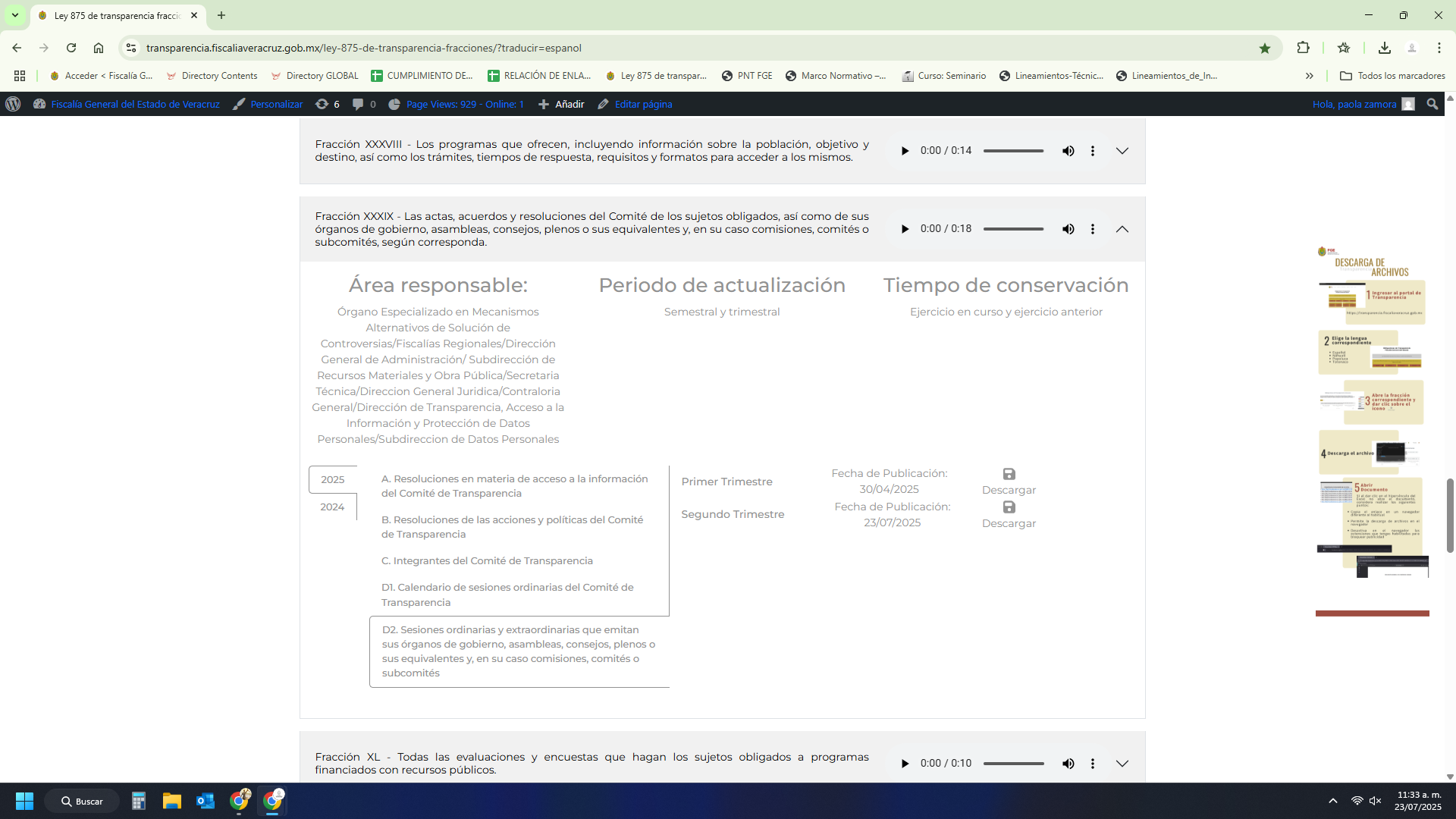Viewport: 1456px width, 819px height.
Task: Click the save icon for Segundo Trimestre
Action: [1009, 507]
